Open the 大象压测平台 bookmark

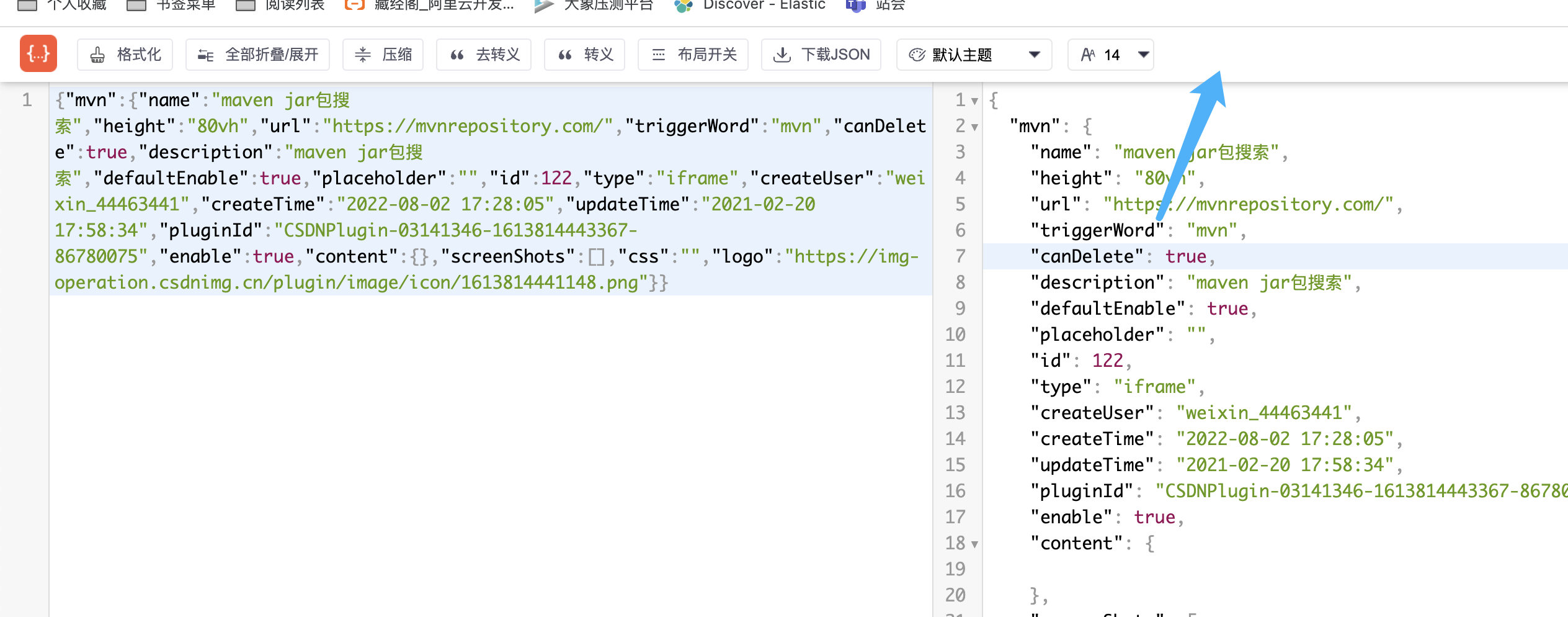tap(594, 5)
